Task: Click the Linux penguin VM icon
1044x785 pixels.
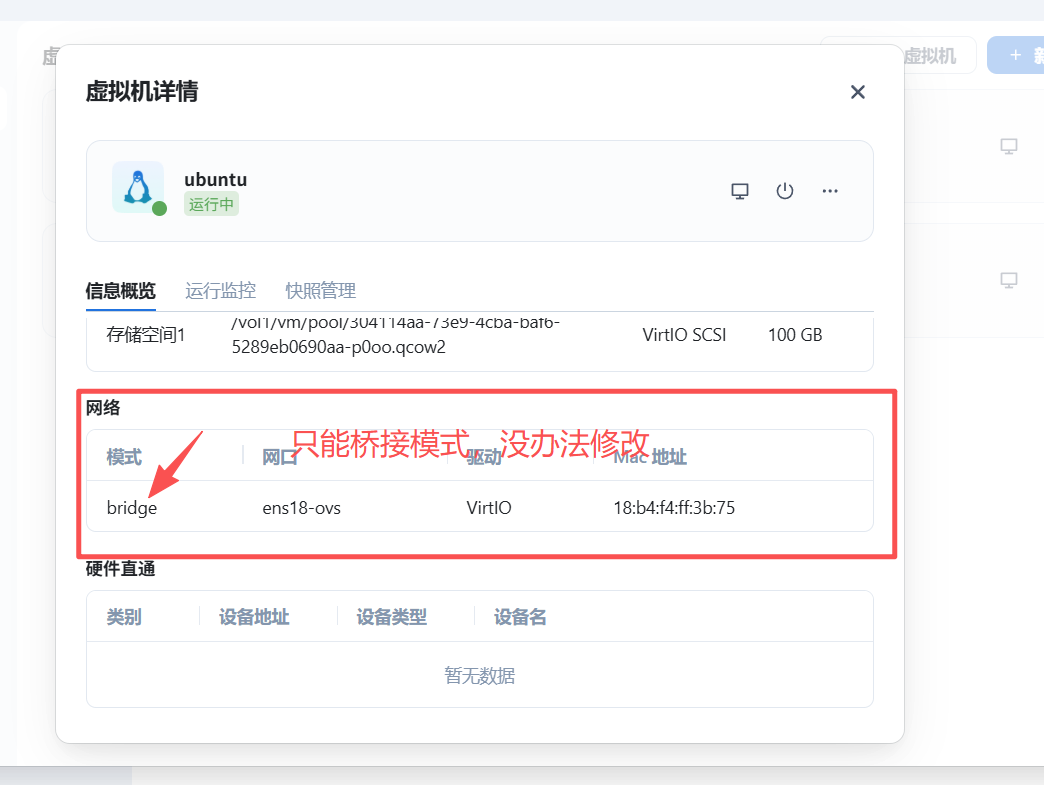Action: coord(137,187)
